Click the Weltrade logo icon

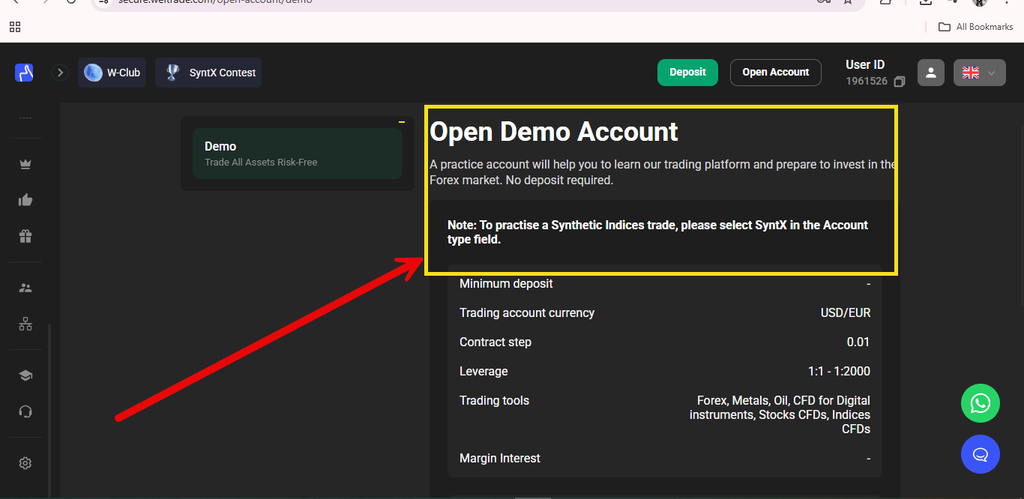point(24,72)
